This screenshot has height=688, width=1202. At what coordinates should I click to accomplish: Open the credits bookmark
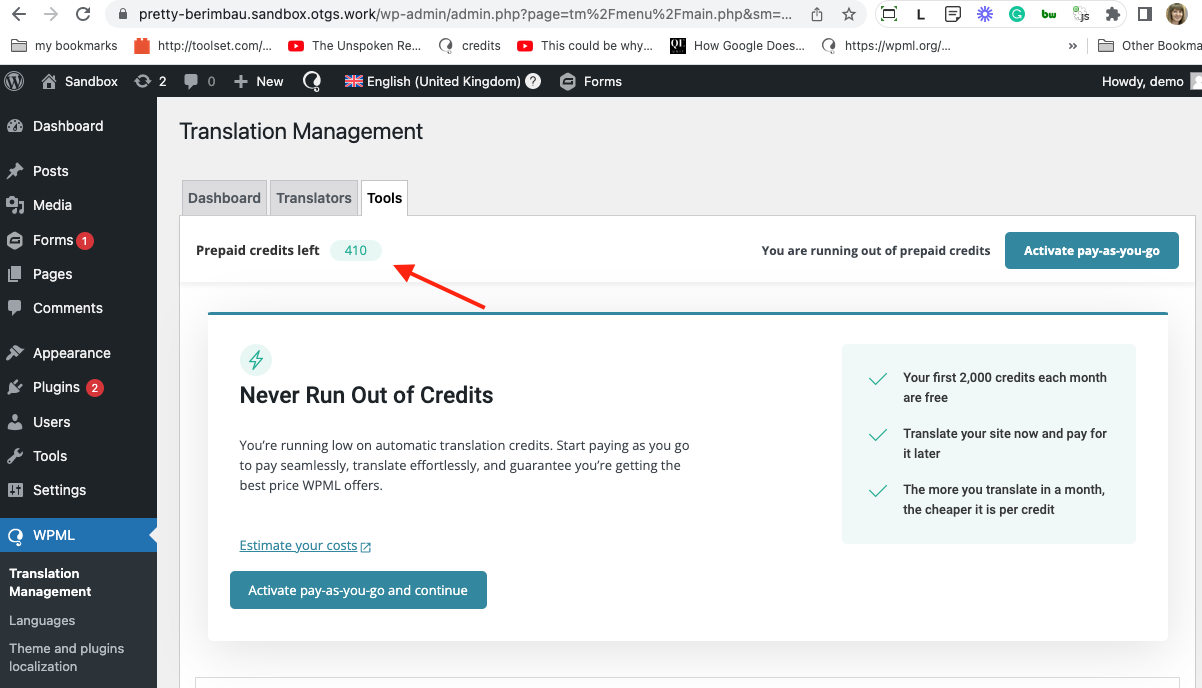(470, 45)
